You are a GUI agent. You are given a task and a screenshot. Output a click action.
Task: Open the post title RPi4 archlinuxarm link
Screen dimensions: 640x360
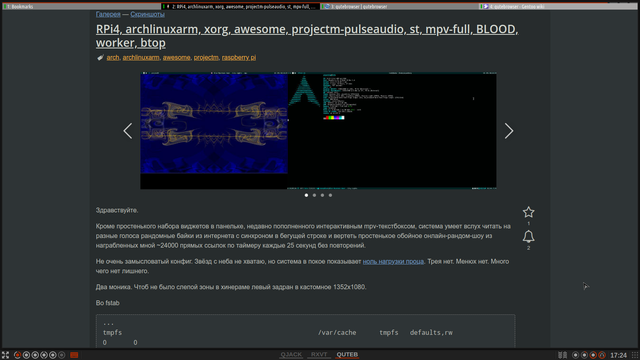tap(307, 36)
